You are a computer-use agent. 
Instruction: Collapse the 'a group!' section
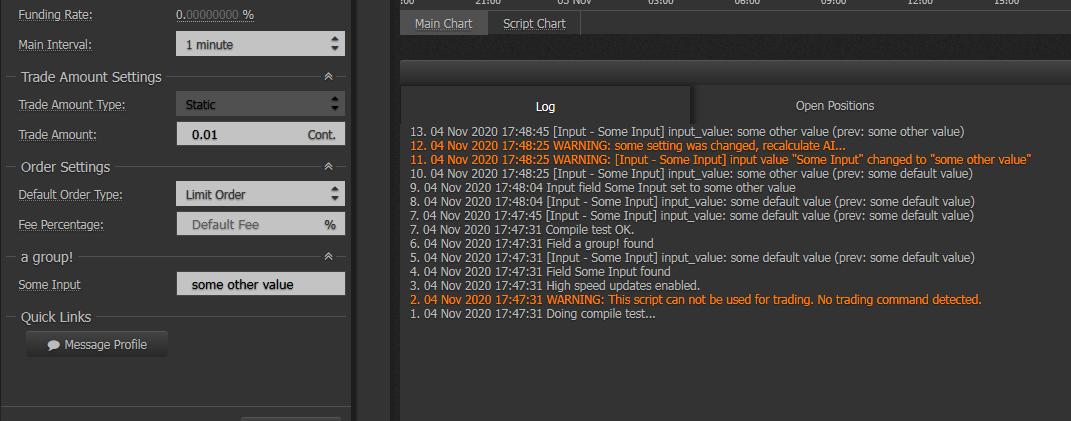329,257
